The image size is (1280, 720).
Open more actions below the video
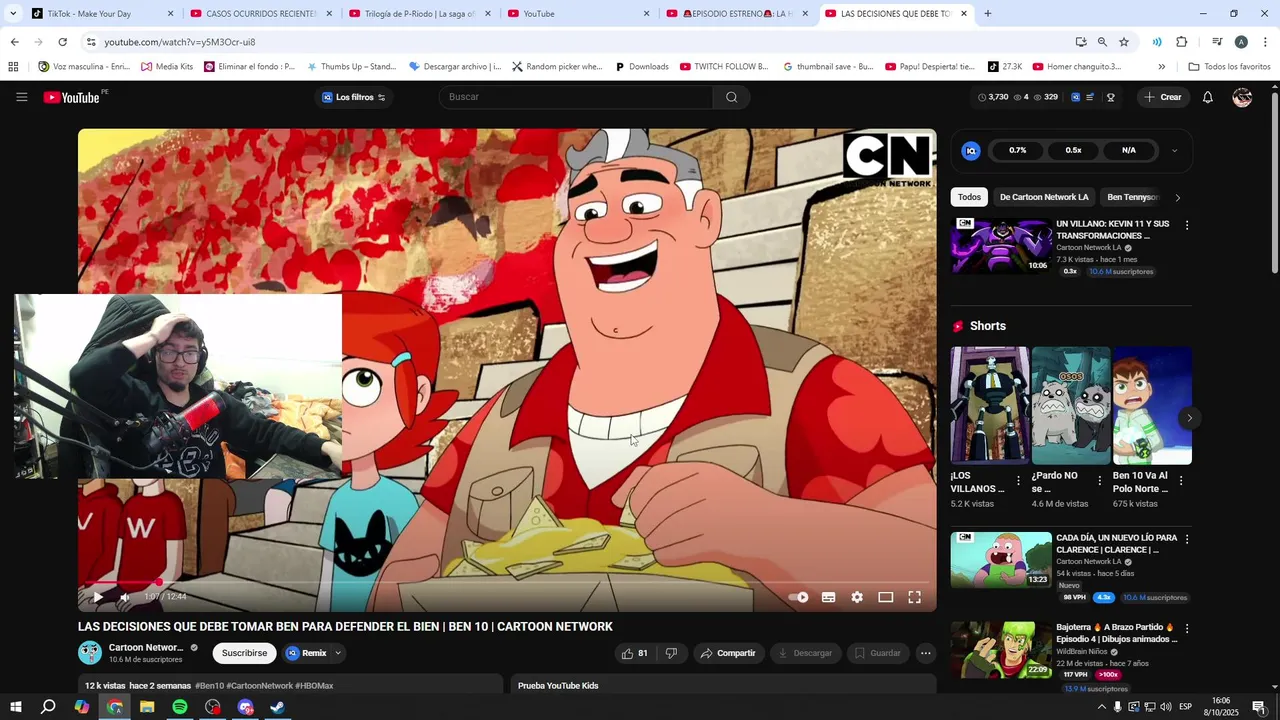[925, 653]
